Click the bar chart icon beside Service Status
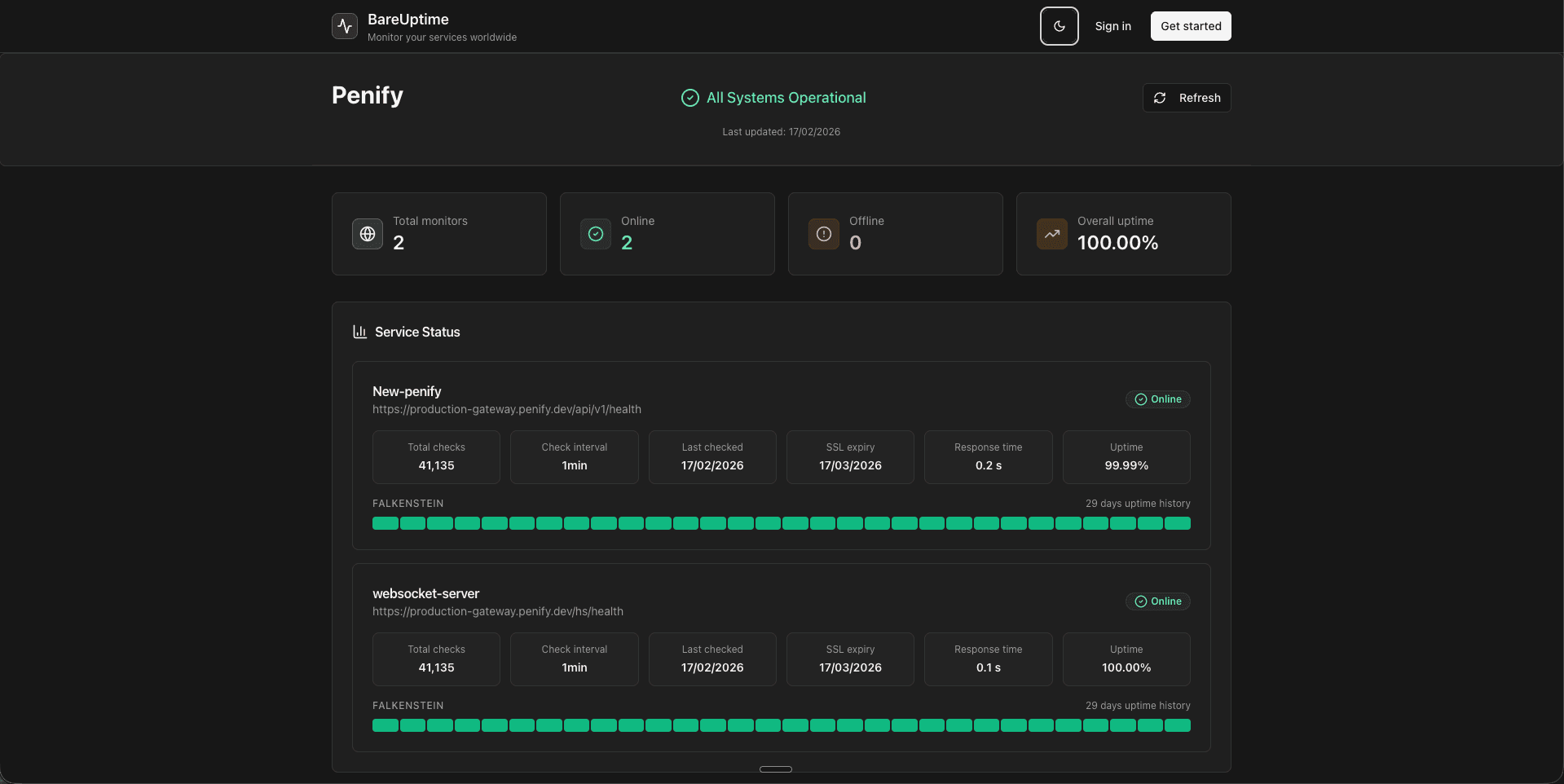This screenshot has width=1564, height=784. pyautogui.click(x=359, y=331)
